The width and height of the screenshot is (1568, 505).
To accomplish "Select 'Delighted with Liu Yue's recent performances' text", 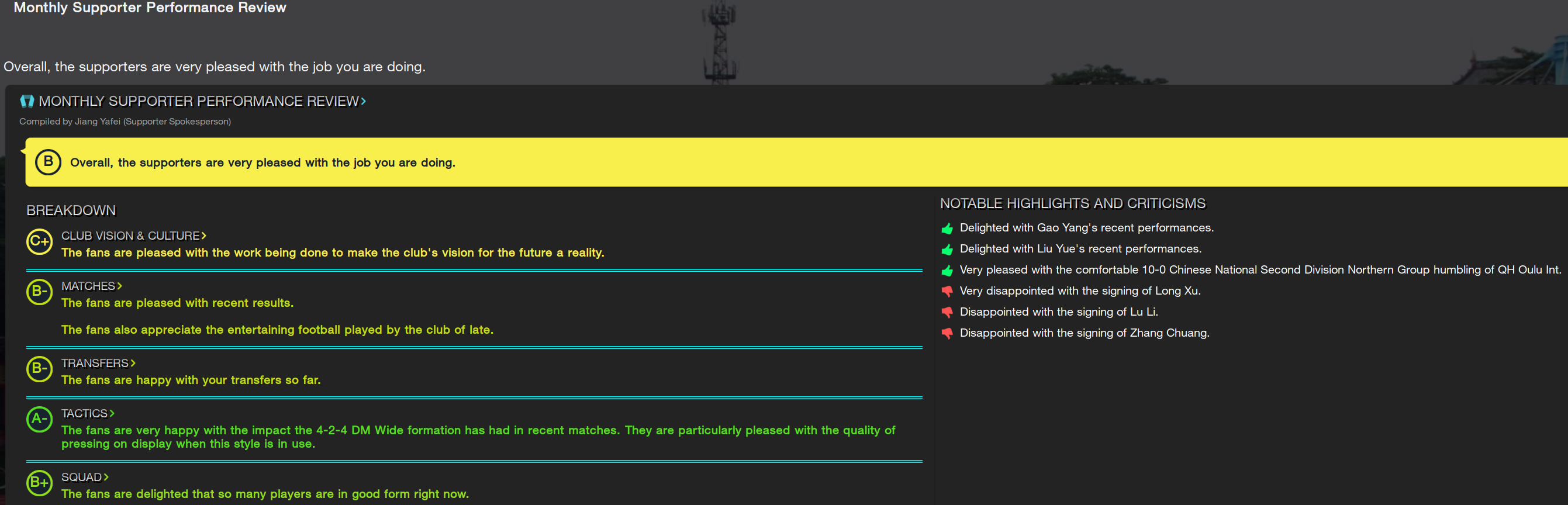I will 1080,249.
